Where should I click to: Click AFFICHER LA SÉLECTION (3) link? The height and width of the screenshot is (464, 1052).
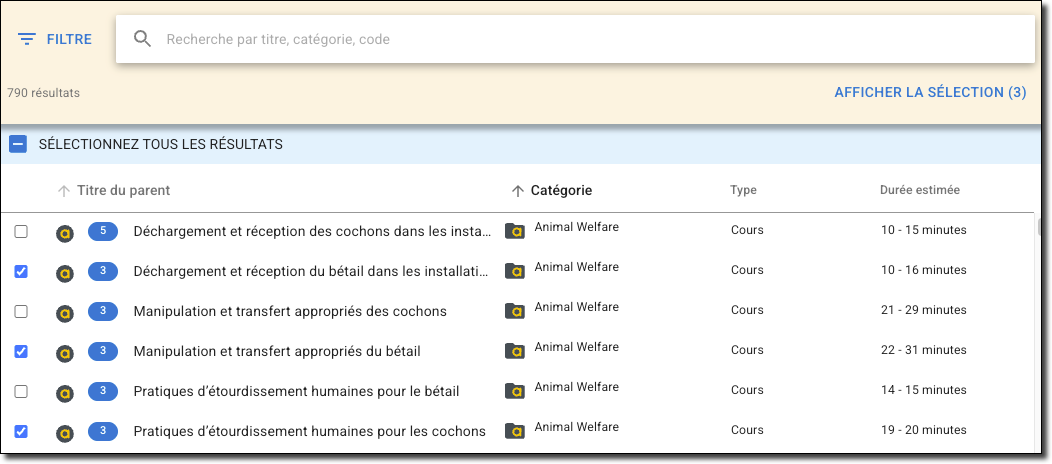[x=930, y=92]
